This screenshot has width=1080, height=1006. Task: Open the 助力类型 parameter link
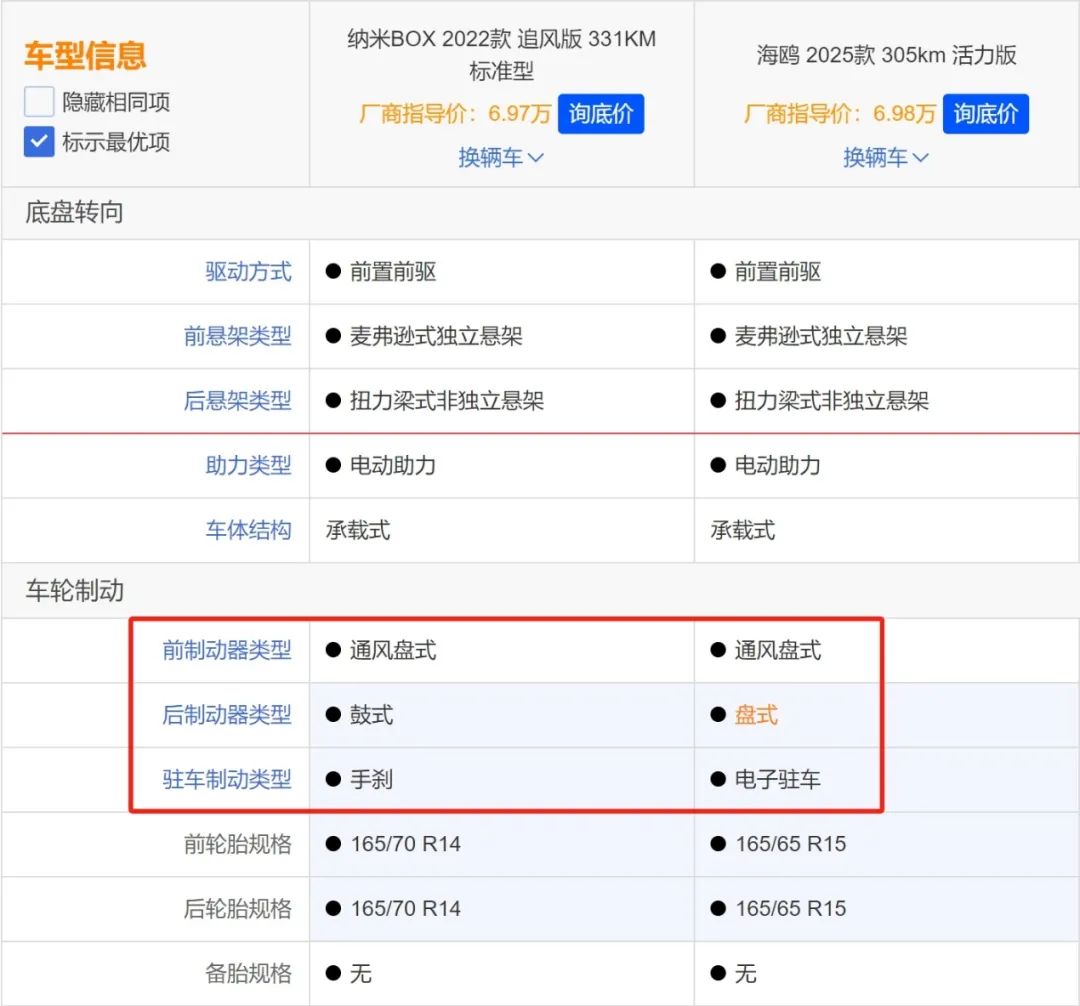click(x=249, y=465)
